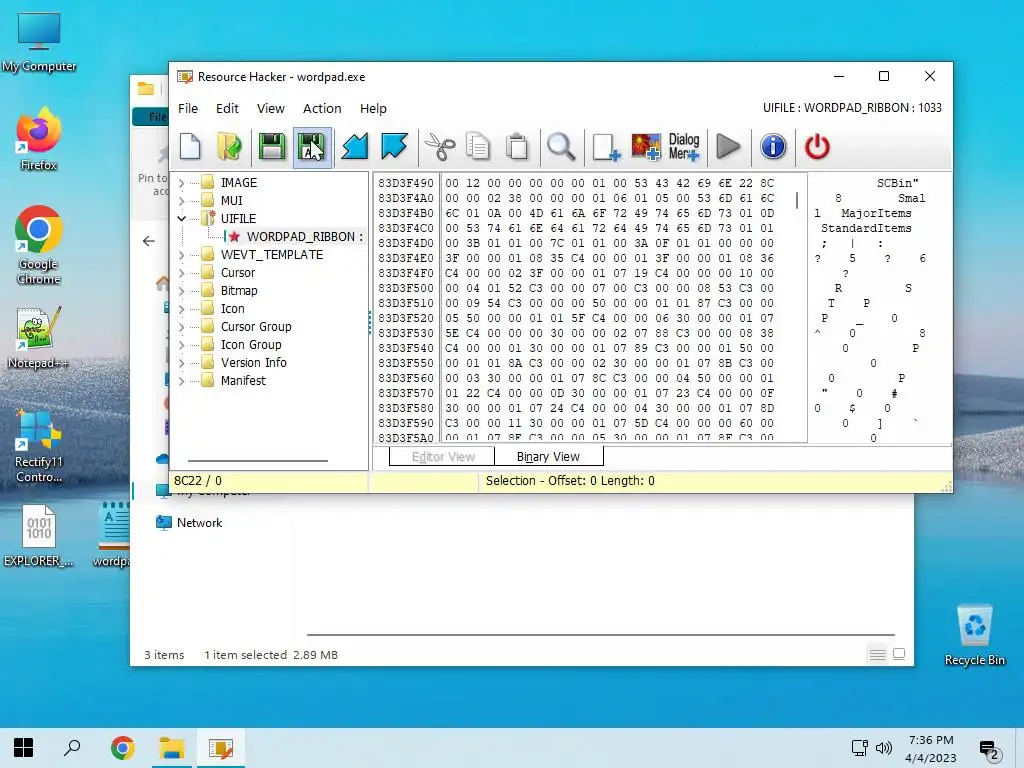Click the hex view vertical scrollbar thumb
The width and height of the screenshot is (1024, 768).
pyautogui.click(x=797, y=200)
